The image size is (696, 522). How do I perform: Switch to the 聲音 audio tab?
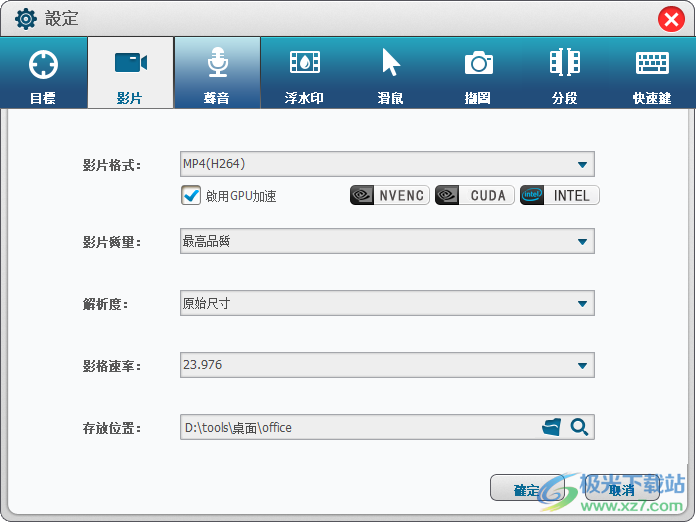[217, 73]
